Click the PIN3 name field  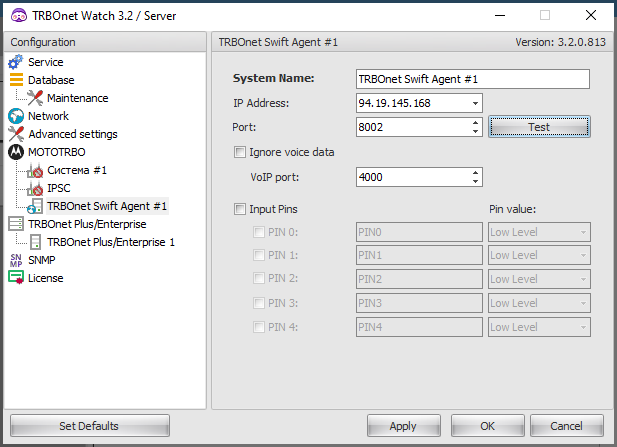point(419,303)
